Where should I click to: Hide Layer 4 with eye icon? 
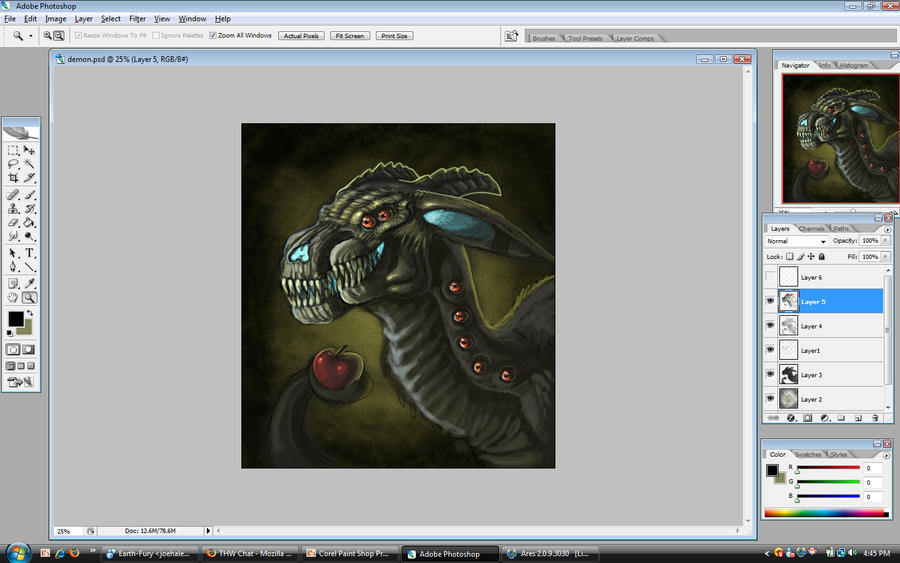click(x=770, y=325)
